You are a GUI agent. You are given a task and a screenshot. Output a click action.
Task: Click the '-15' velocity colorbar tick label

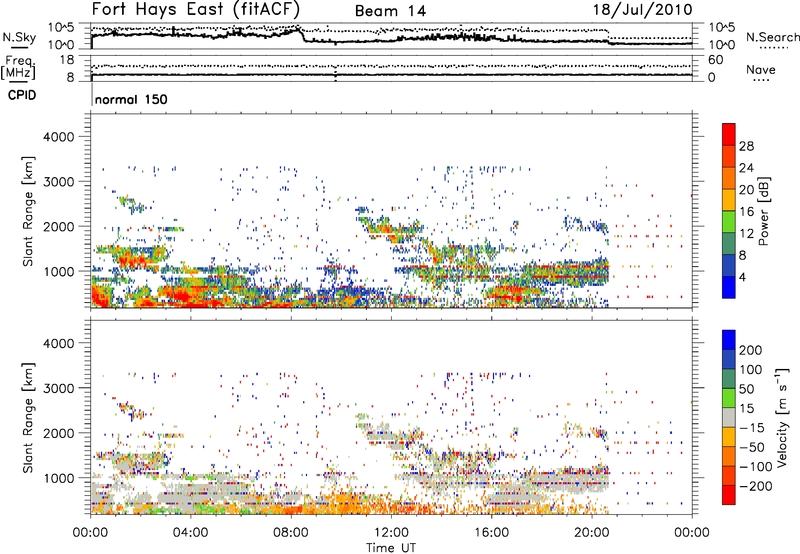752,428
